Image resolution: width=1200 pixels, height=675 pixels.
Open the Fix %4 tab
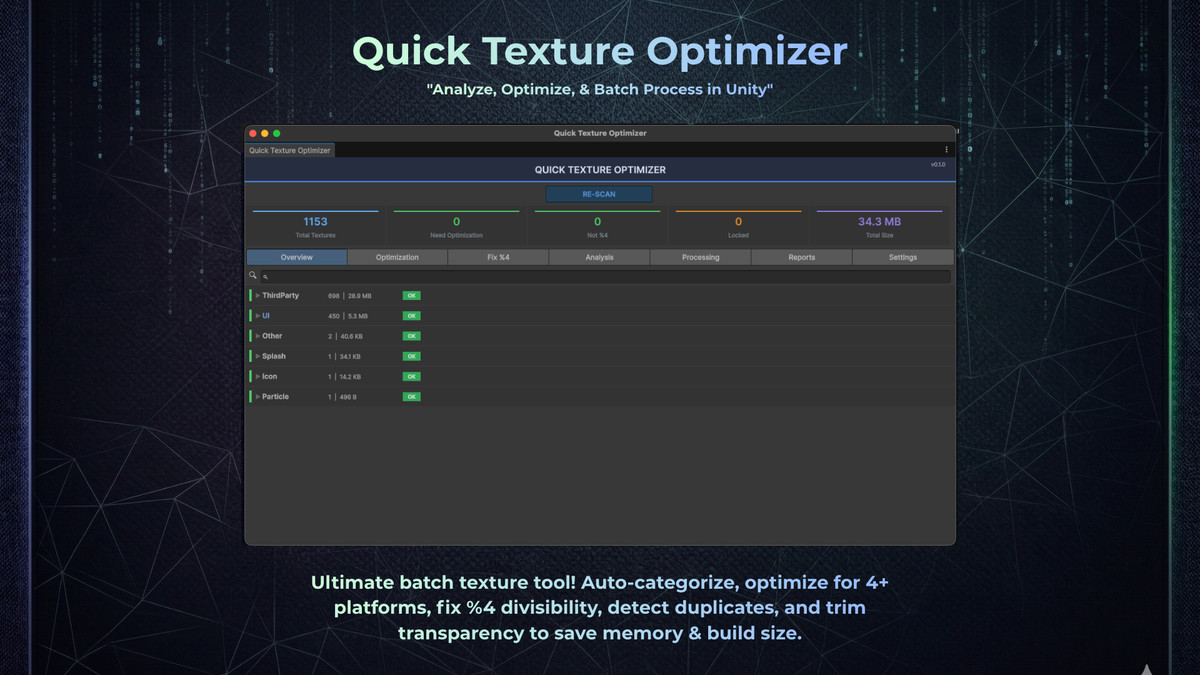click(x=498, y=257)
